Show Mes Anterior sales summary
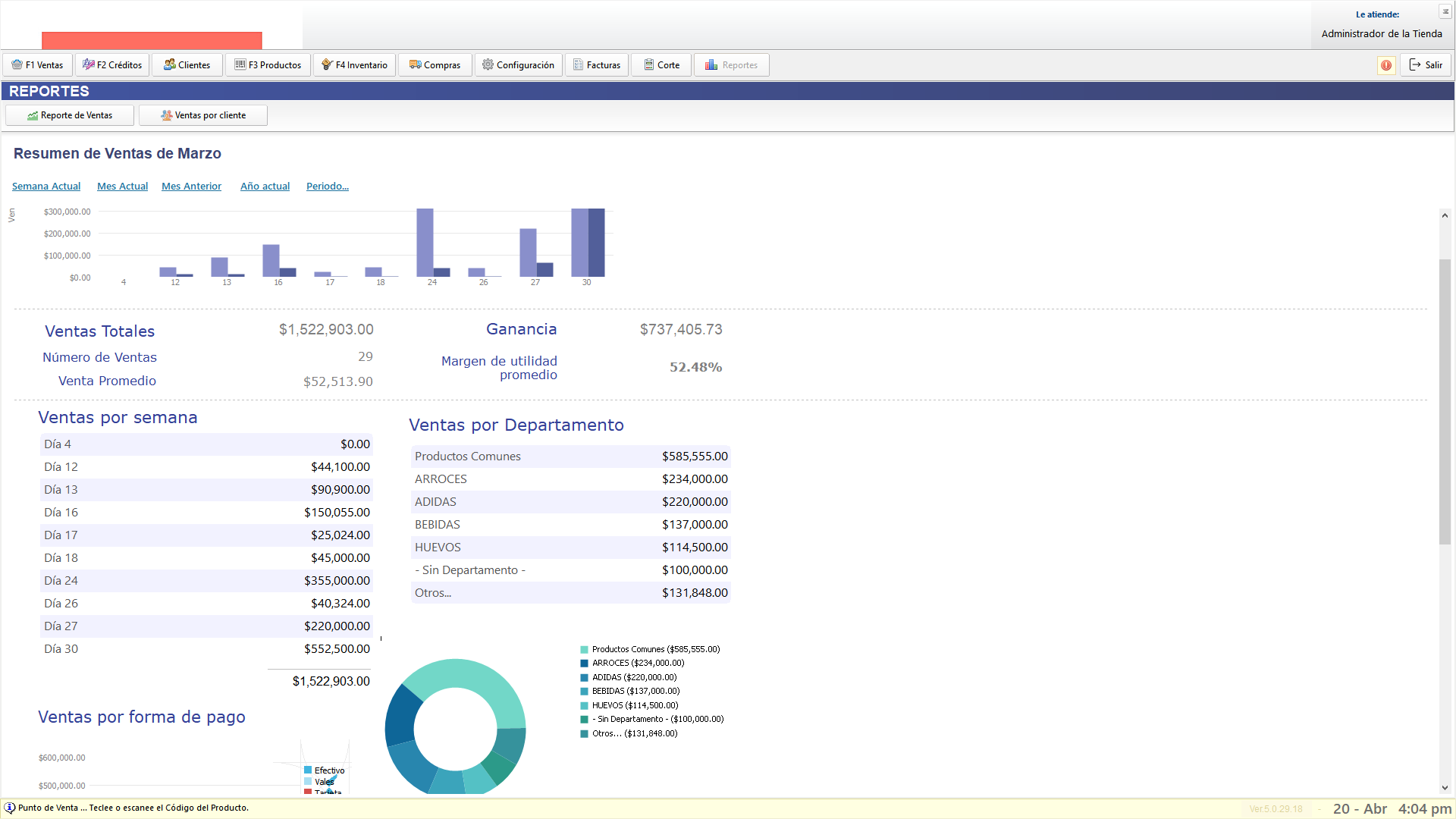This screenshot has width=1456, height=819. tap(191, 187)
